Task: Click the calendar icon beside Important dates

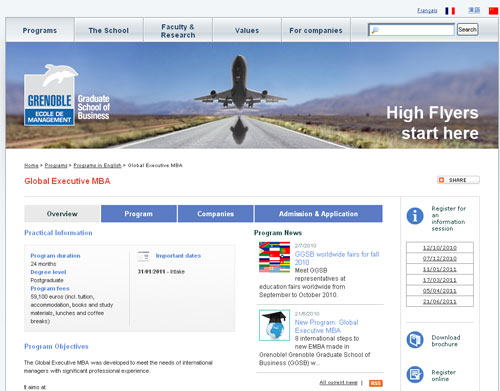Action: tap(144, 256)
